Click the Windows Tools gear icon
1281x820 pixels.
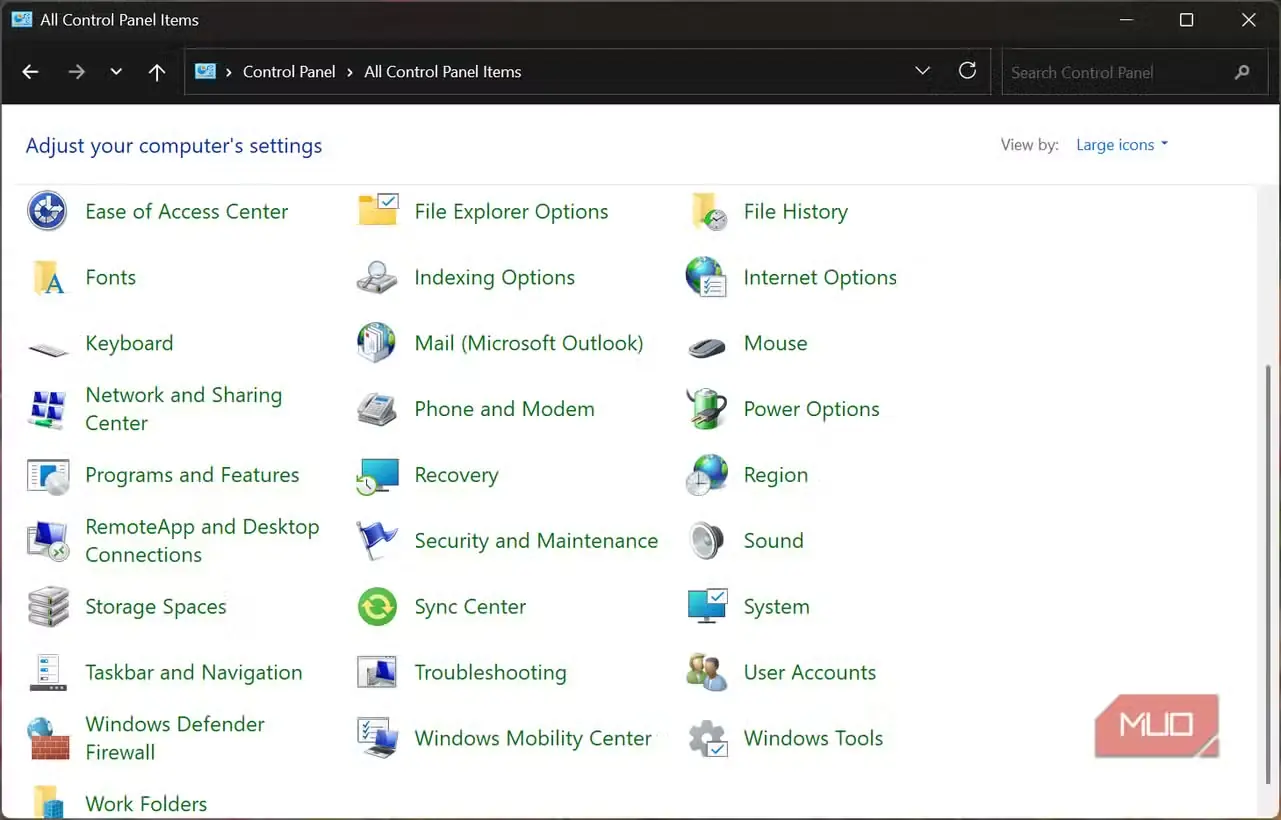click(x=707, y=739)
